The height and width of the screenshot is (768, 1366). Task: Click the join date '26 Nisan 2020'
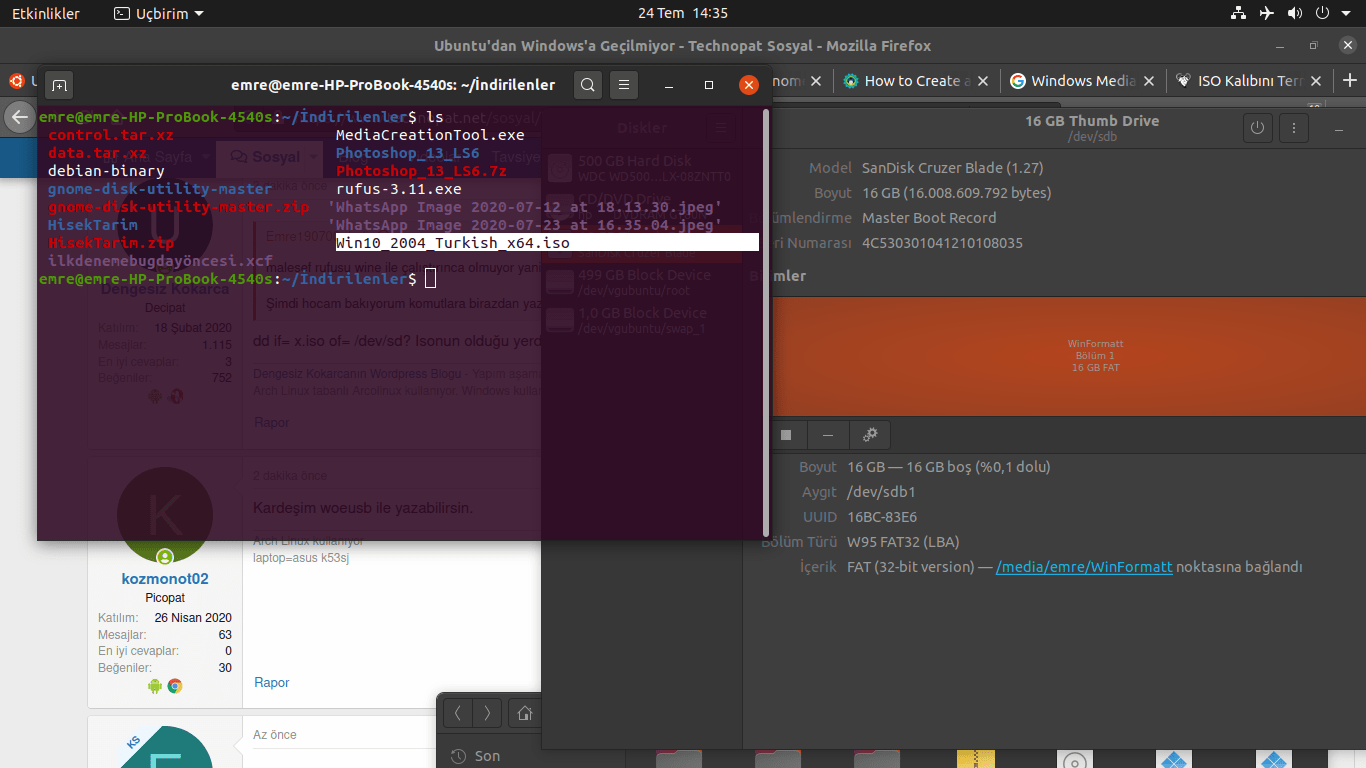(x=193, y=618)
